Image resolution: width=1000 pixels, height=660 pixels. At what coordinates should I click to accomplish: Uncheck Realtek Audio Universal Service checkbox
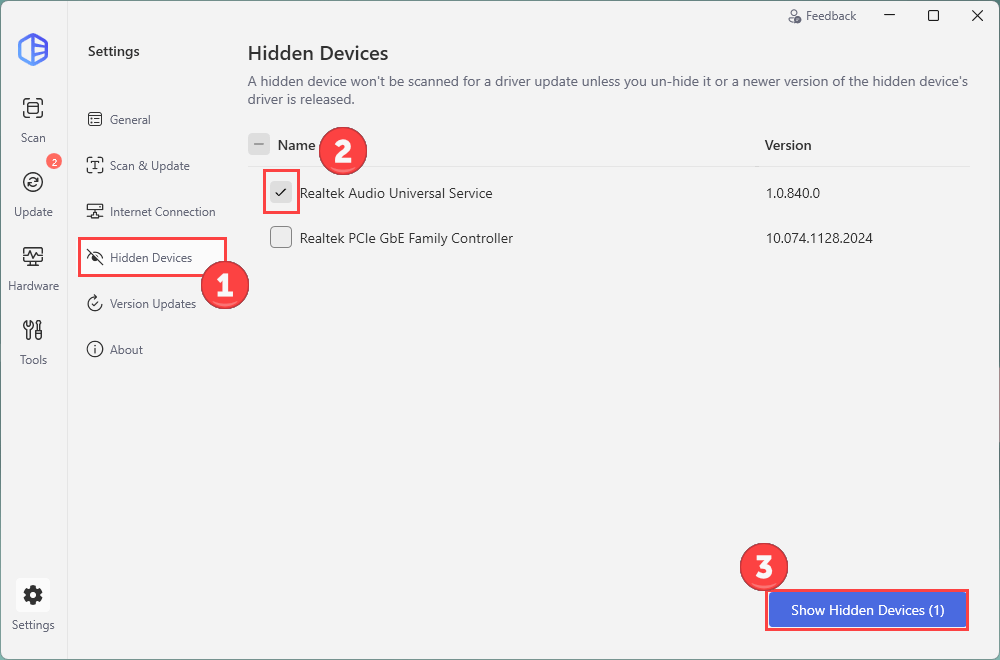[281, 193]
